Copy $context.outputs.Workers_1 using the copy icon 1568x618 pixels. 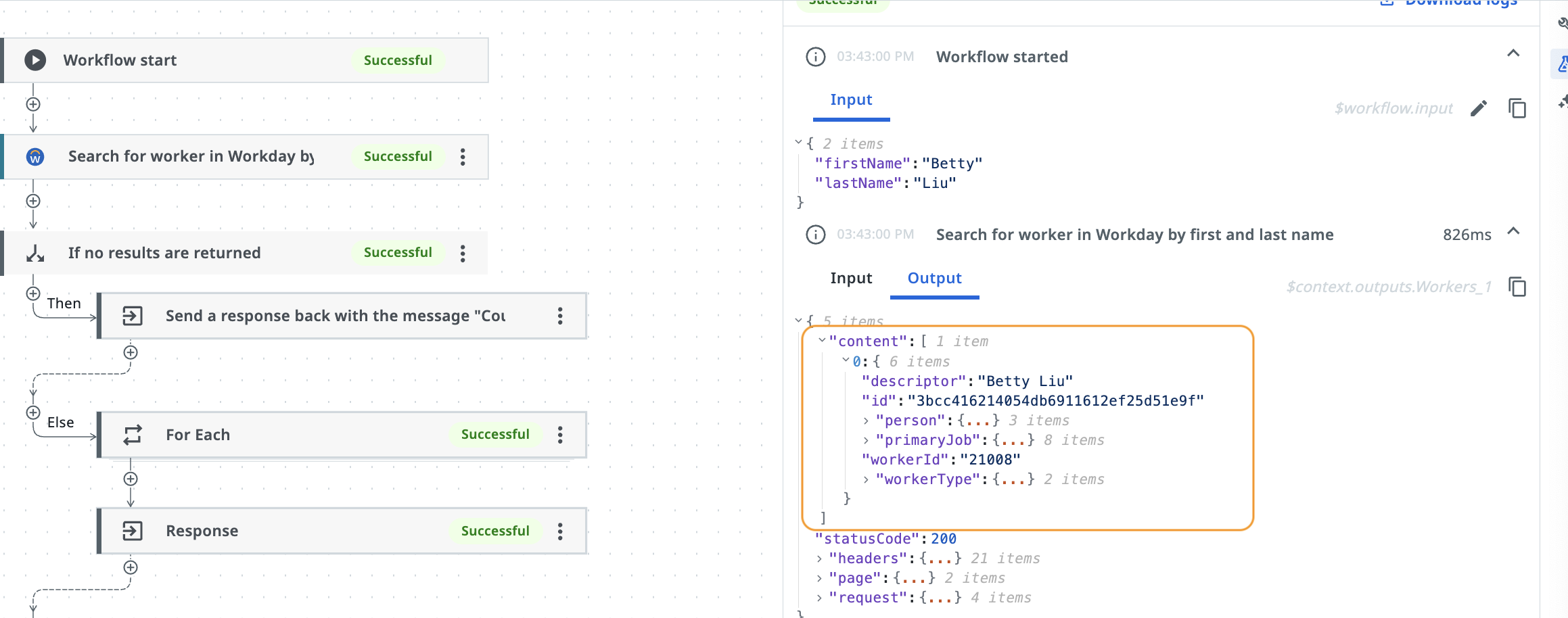(x=1518, y=287)
